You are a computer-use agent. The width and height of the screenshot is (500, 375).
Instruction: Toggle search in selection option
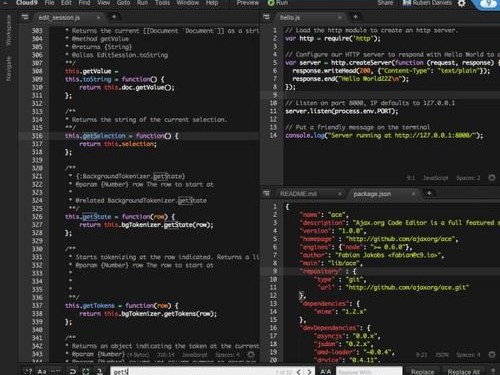pos(86,371)
